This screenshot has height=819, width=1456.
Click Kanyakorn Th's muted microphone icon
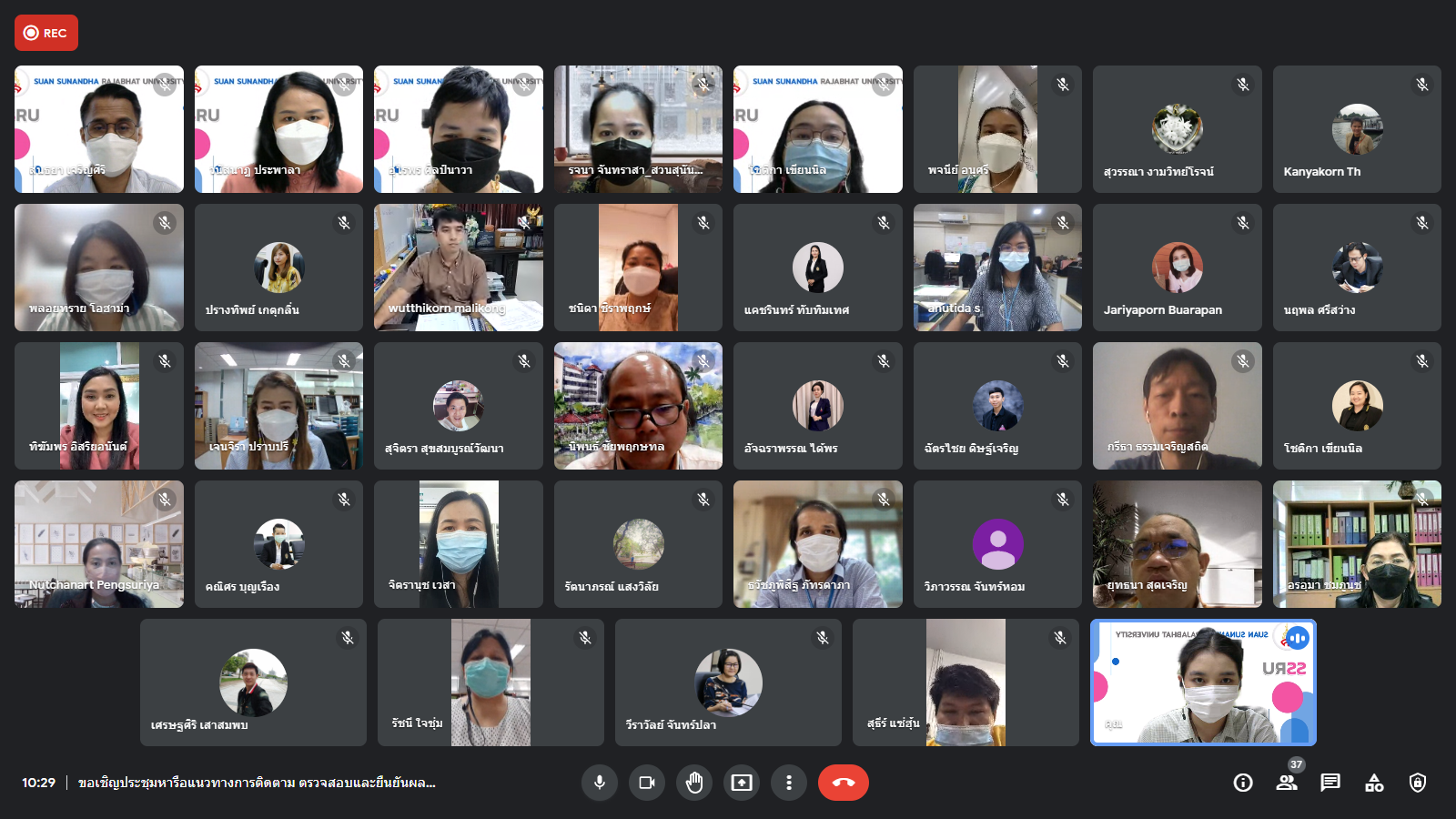(1422, 85)
